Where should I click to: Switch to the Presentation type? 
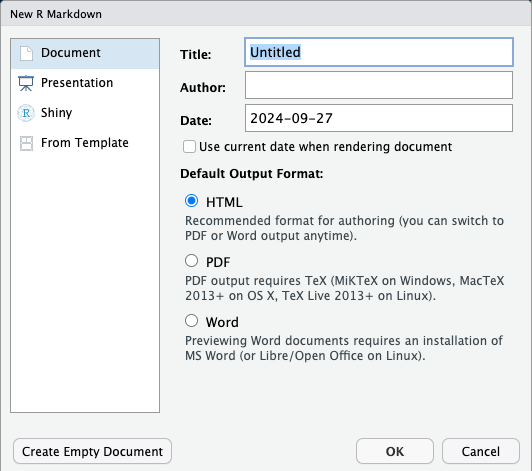85,83
